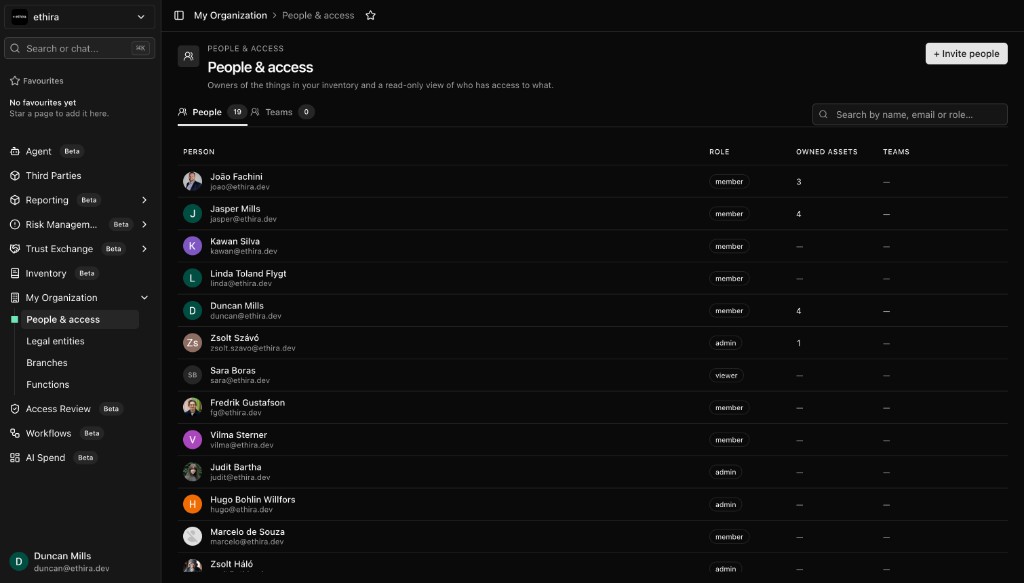Viewport: 1024px width, 583px height.
Task: Open the Agent section icon
Action: [x=14, y=151]
